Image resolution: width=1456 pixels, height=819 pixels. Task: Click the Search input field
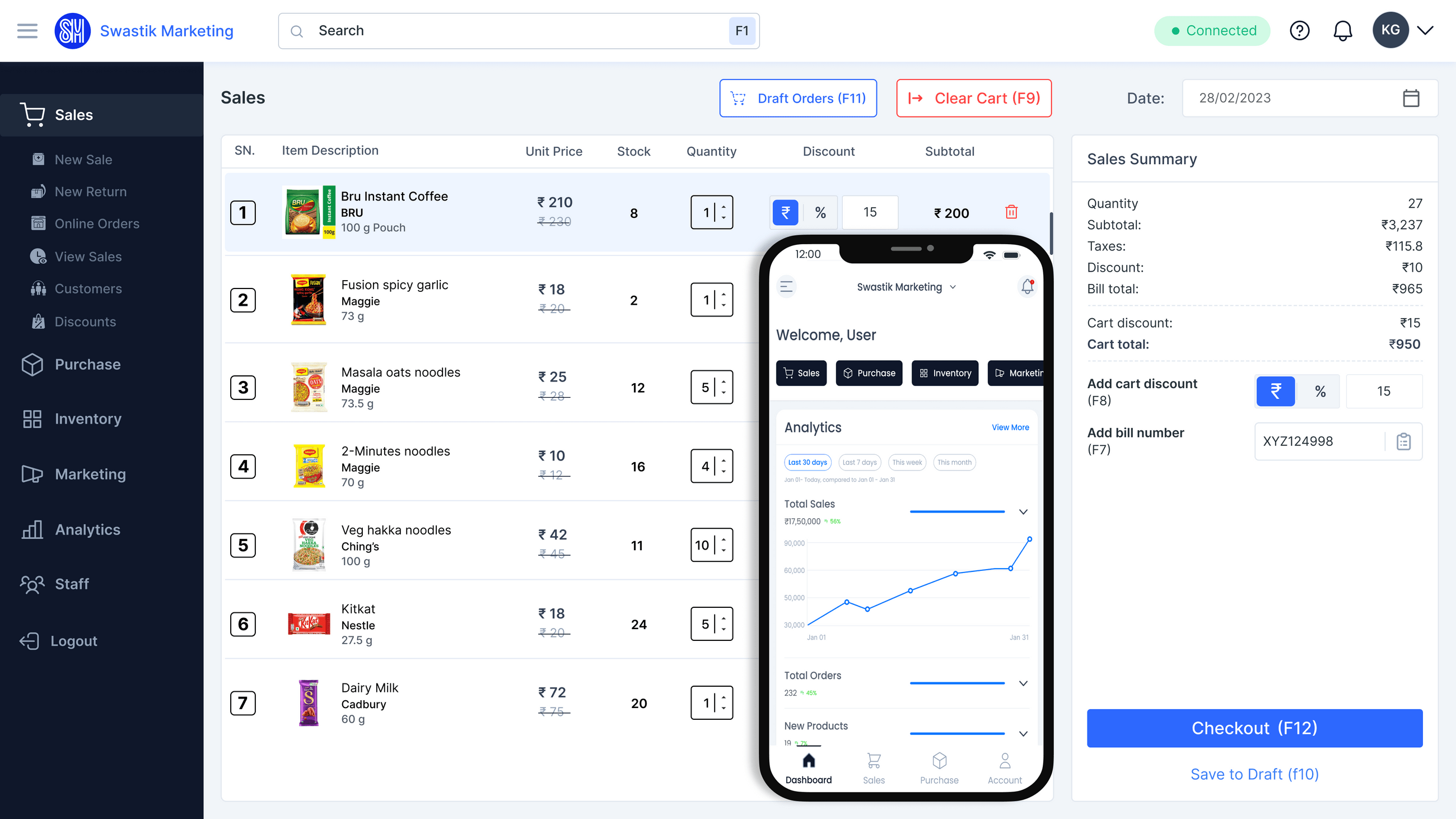[x=519, y=30]
